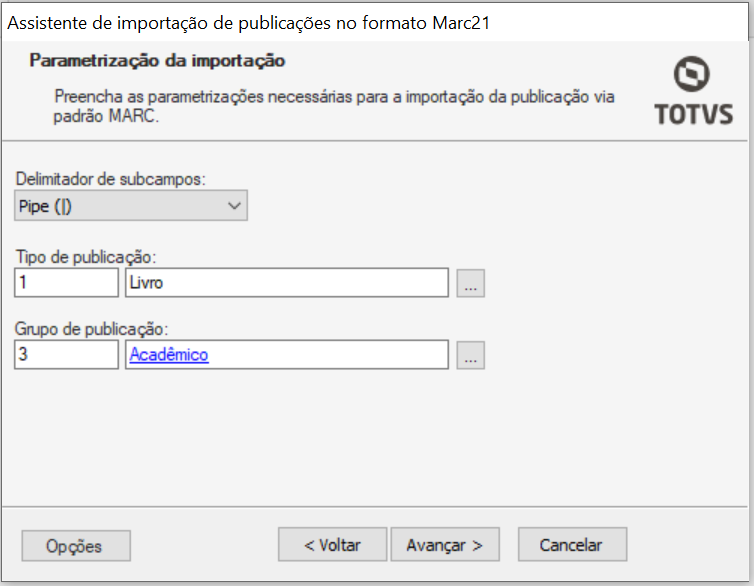This screenshot has width=754, height=586.
Task: Focus the Grupo de publicação code field
Action: click(66, 355)
